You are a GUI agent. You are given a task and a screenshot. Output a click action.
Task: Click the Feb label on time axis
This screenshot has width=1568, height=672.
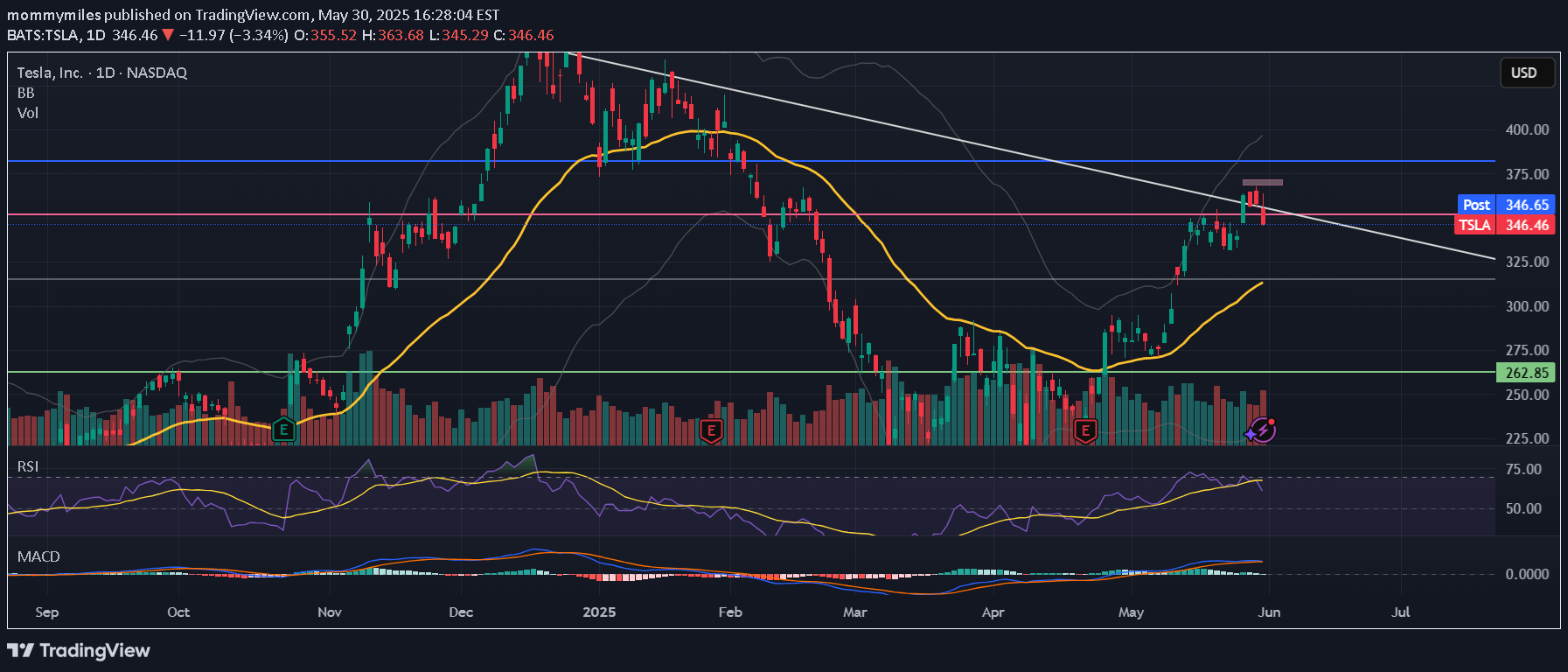(x=730, y=612)
